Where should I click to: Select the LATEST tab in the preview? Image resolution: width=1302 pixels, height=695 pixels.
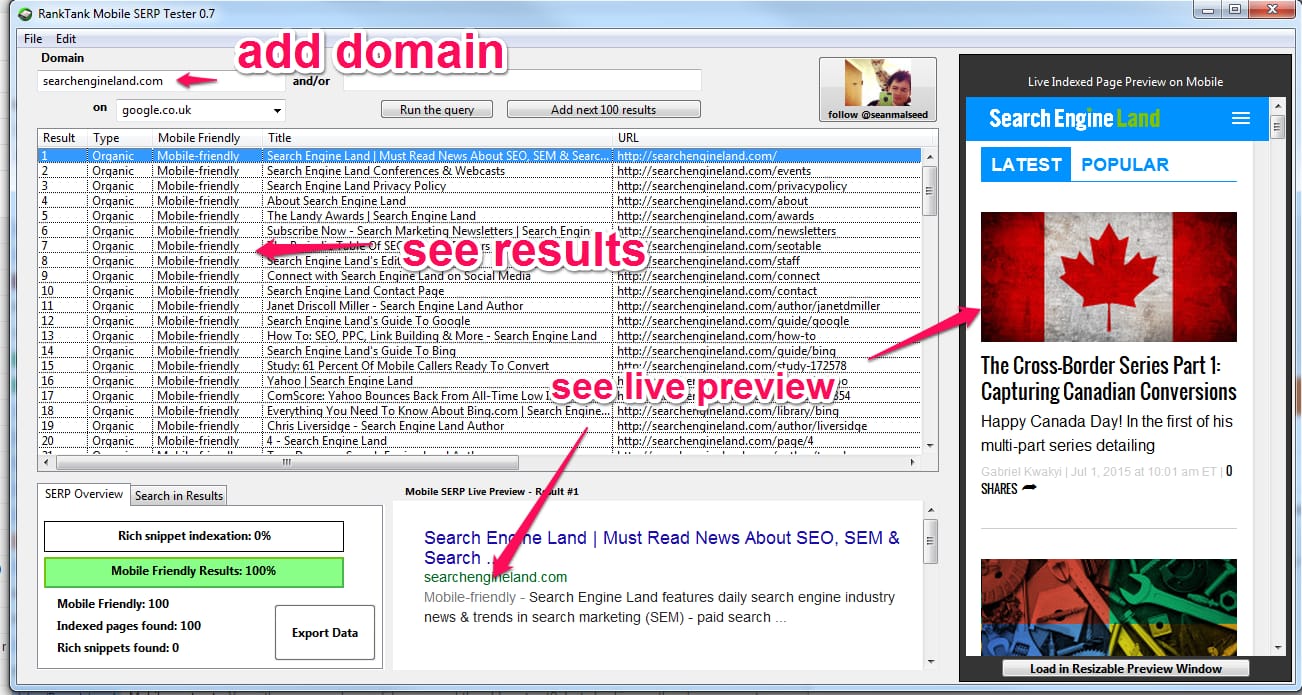(x=1025, y=165)
